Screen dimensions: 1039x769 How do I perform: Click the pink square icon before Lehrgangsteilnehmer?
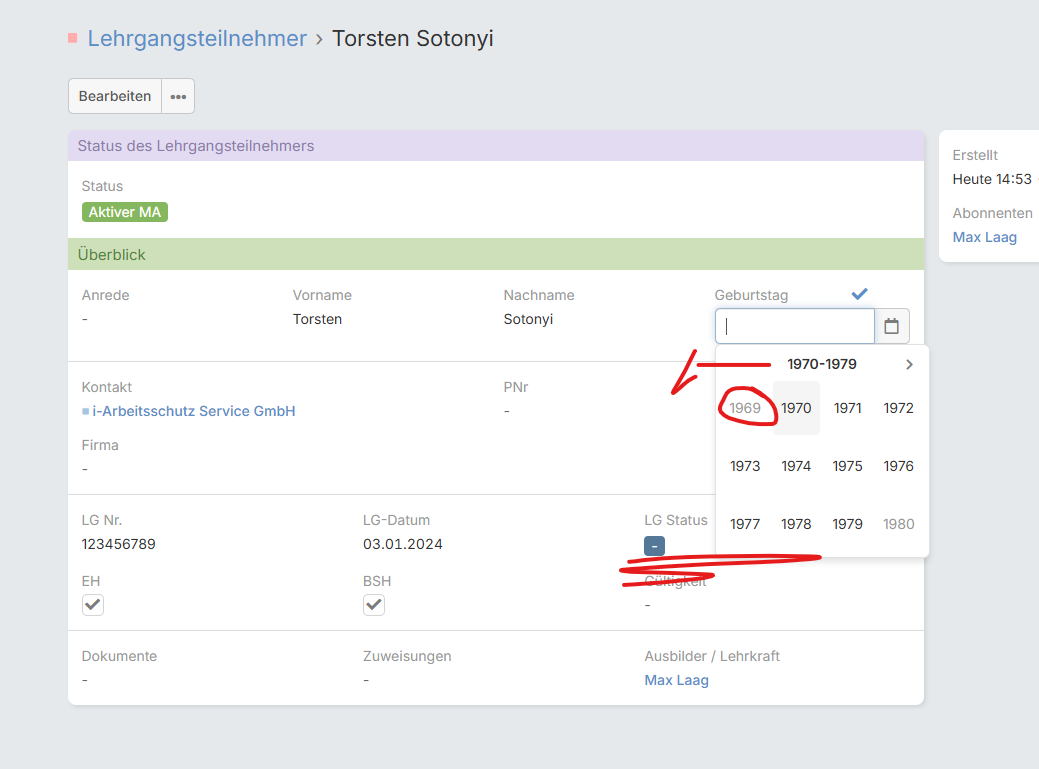[73, 38]
